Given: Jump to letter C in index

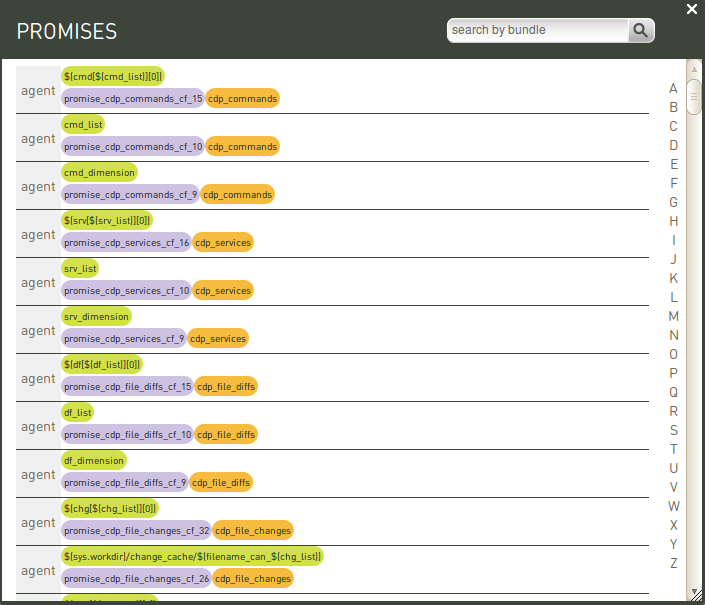Looking at the screenshot, I should click(x=673, y=126).
